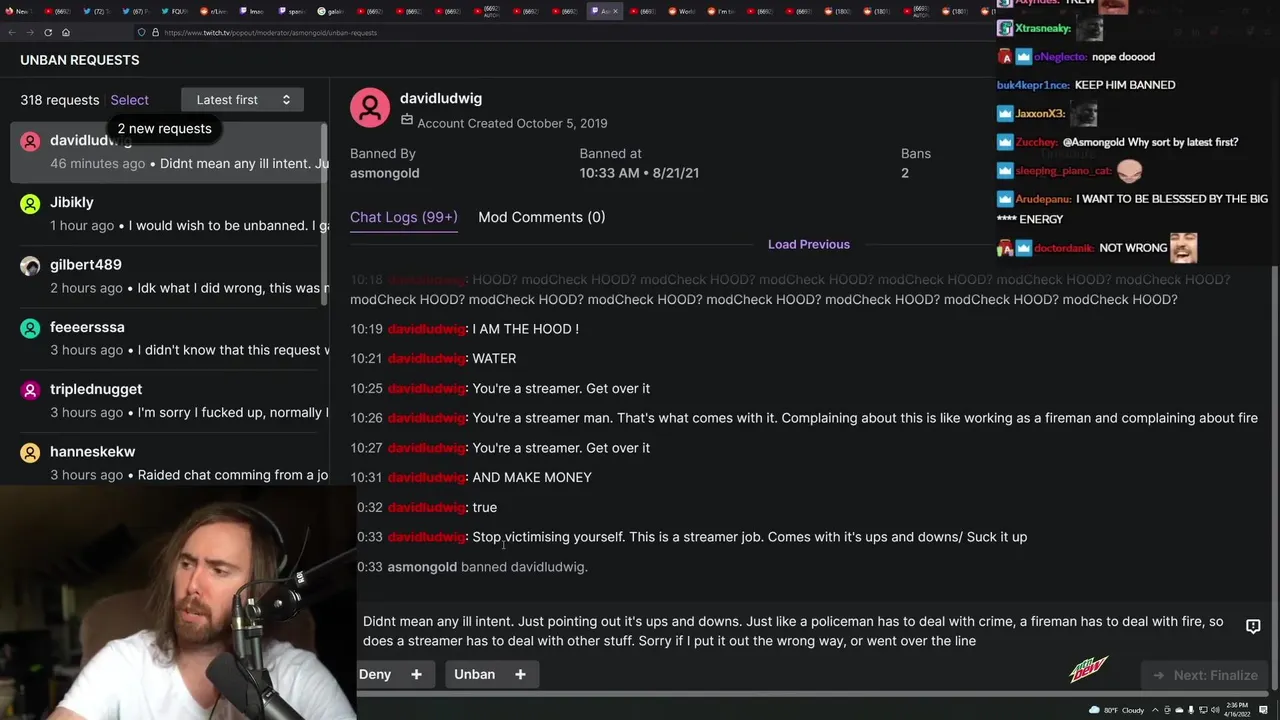Deny the unban request
1280x720 pixels.
(x=375, y=674)
